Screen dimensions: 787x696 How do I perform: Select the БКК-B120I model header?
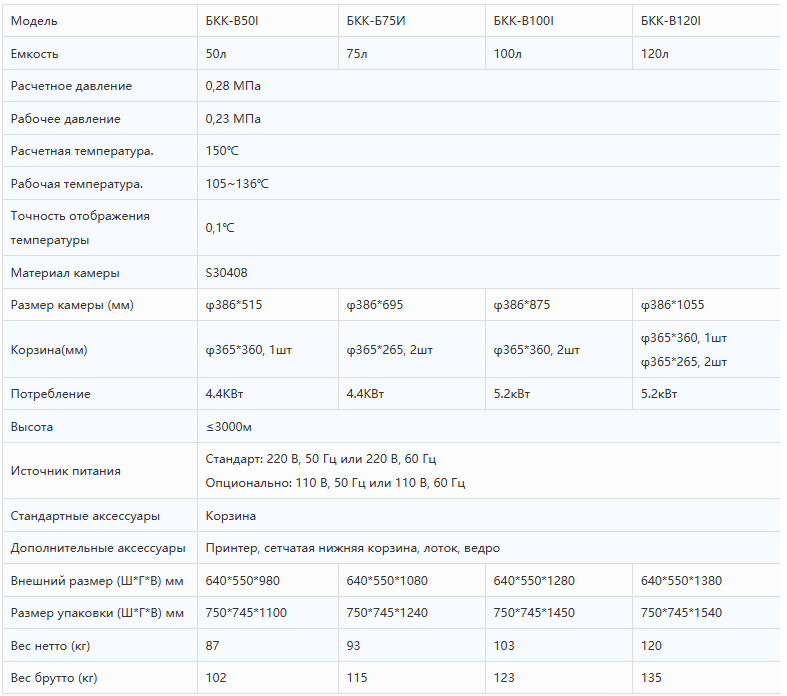[x=706, y=21]
